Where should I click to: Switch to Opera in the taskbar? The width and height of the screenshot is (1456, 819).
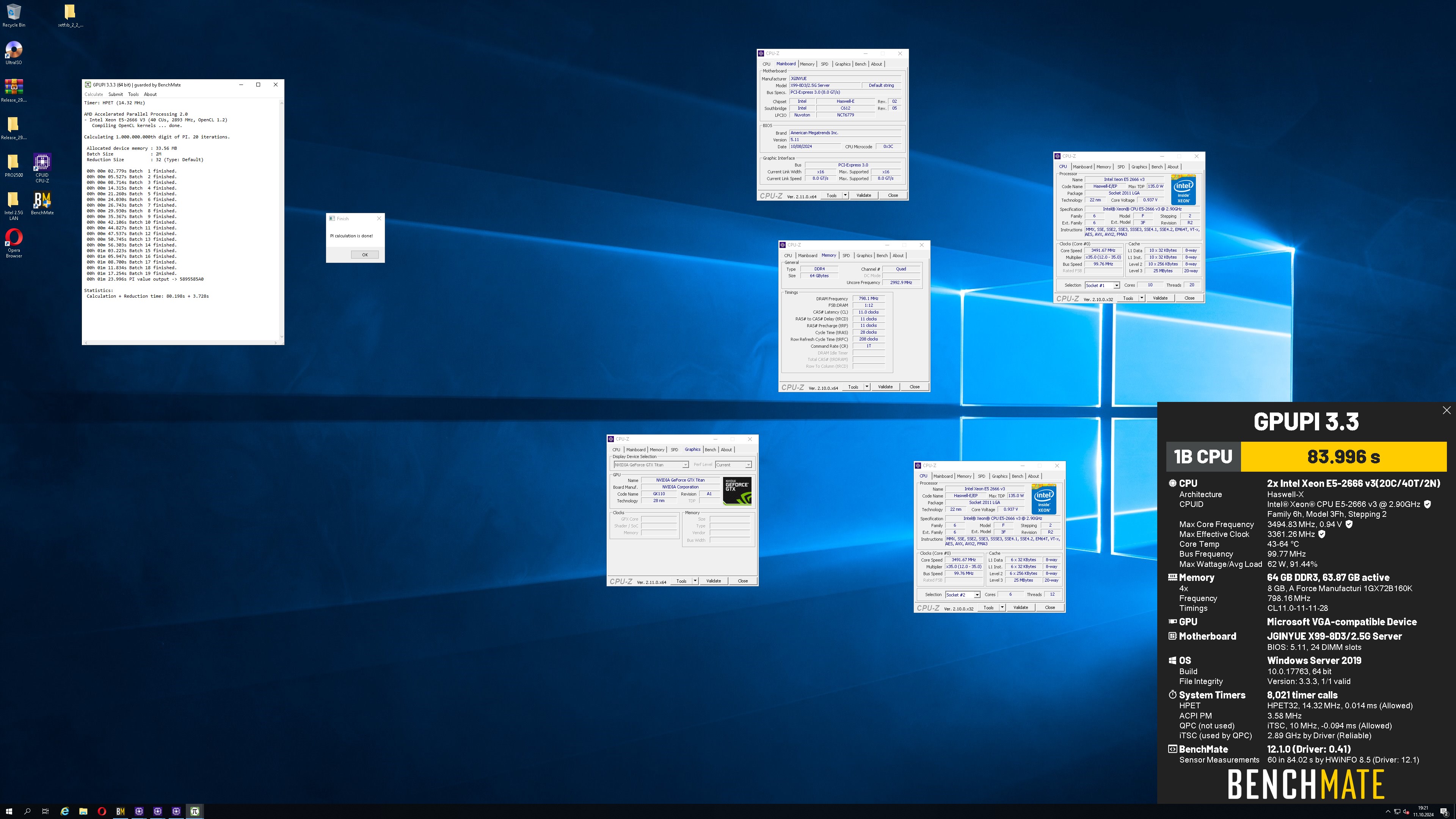[x=102, y=811]
